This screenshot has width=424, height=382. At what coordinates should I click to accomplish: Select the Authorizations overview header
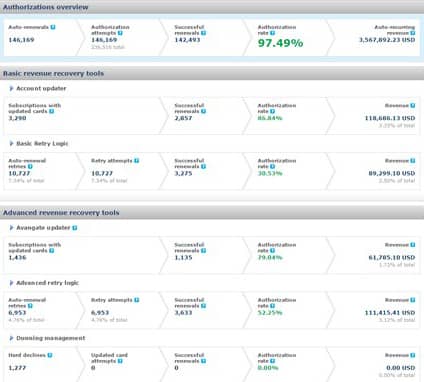click(x=212, y=7)
